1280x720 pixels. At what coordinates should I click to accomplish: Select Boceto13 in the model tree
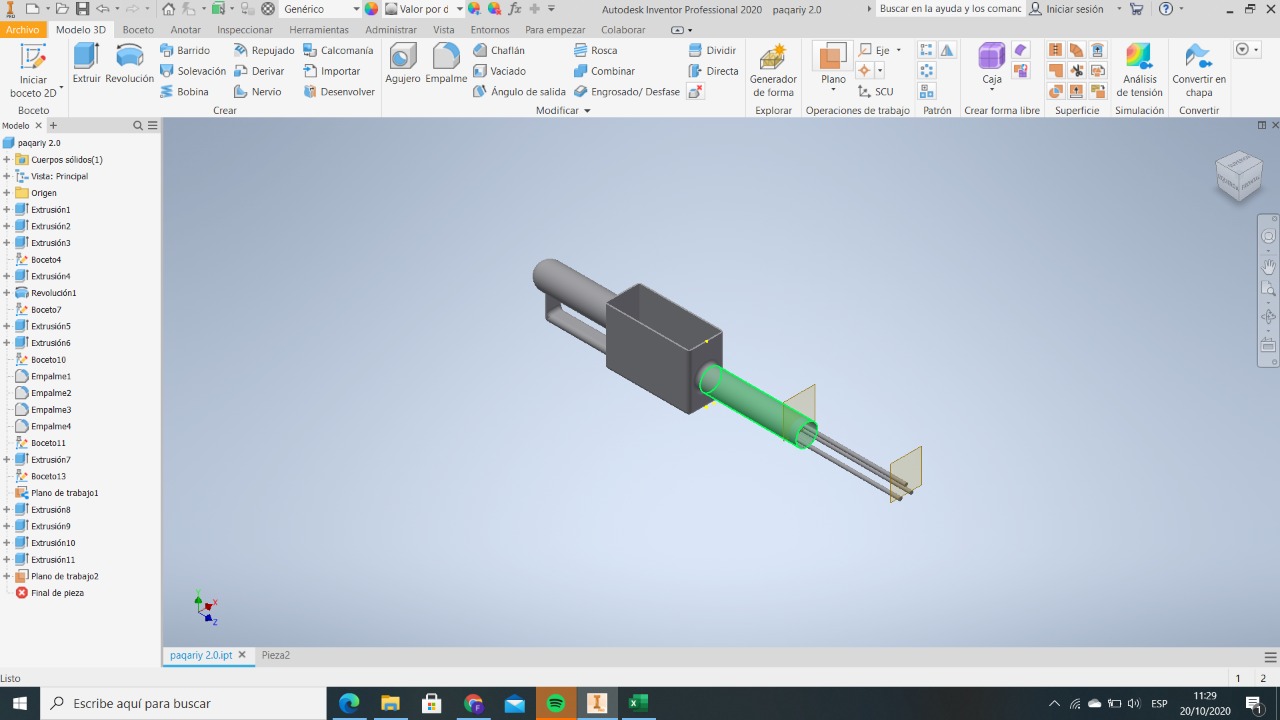[x=48, y=477]
